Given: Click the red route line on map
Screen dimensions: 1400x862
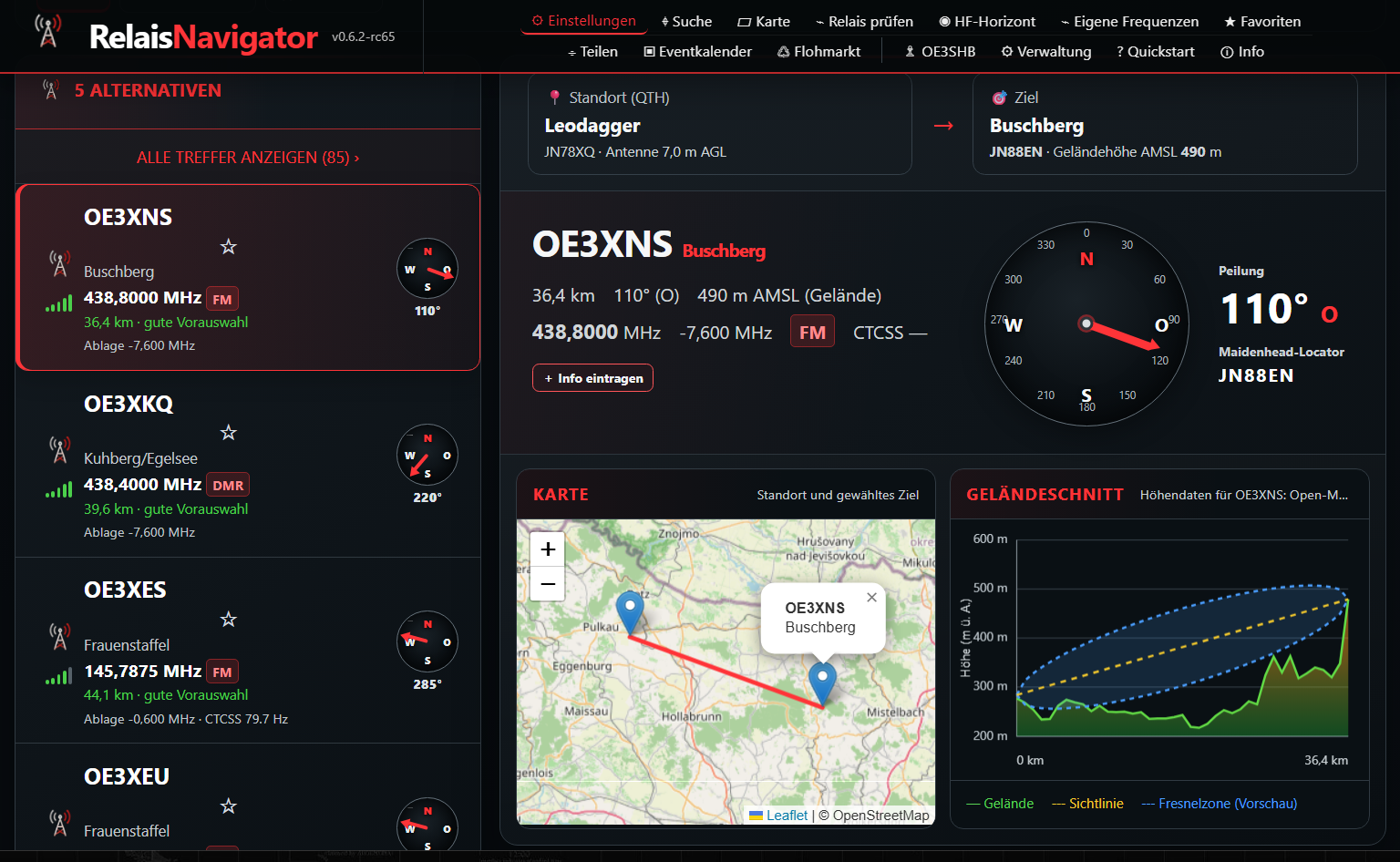Looking at the screenshot, I should (726, 671).
